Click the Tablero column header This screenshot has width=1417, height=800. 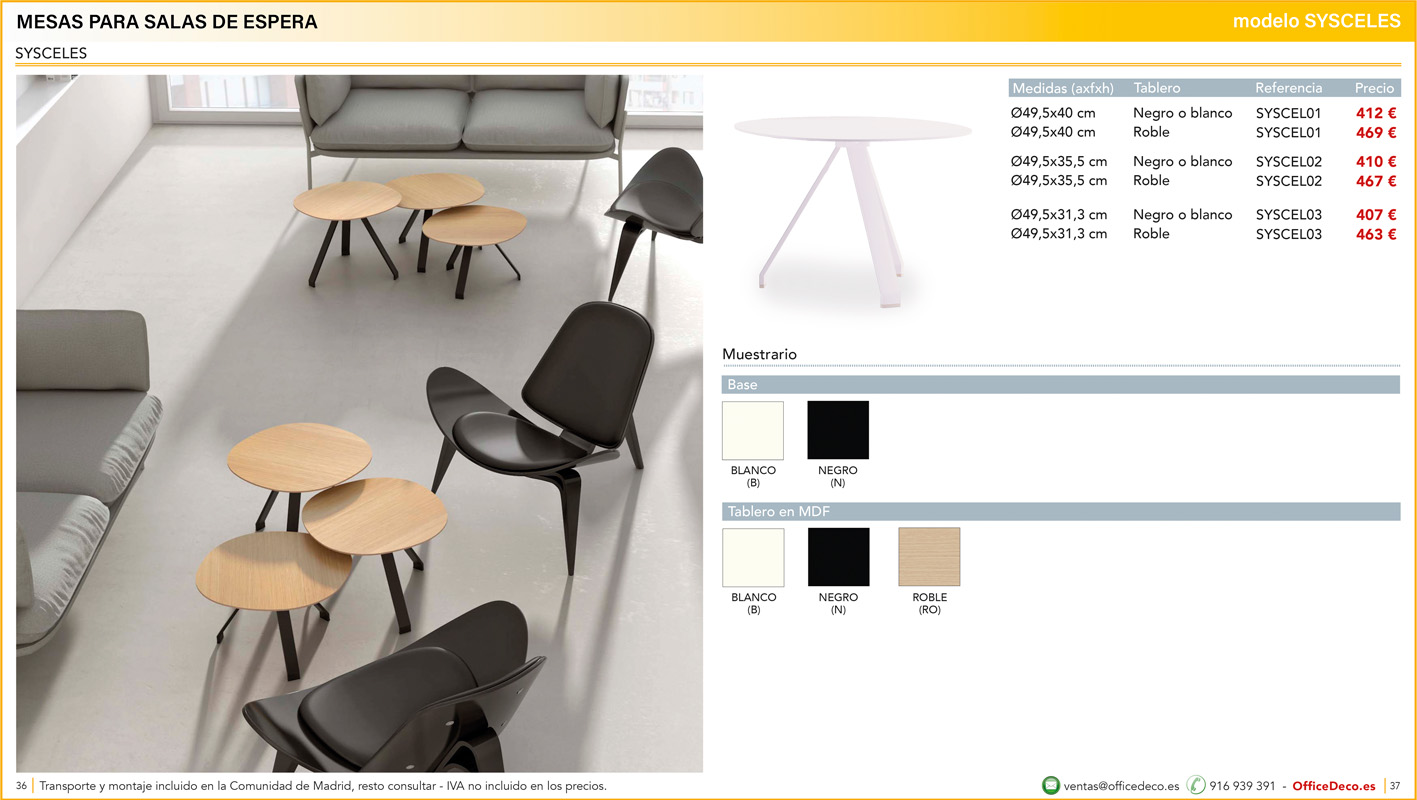(1157, 88)
